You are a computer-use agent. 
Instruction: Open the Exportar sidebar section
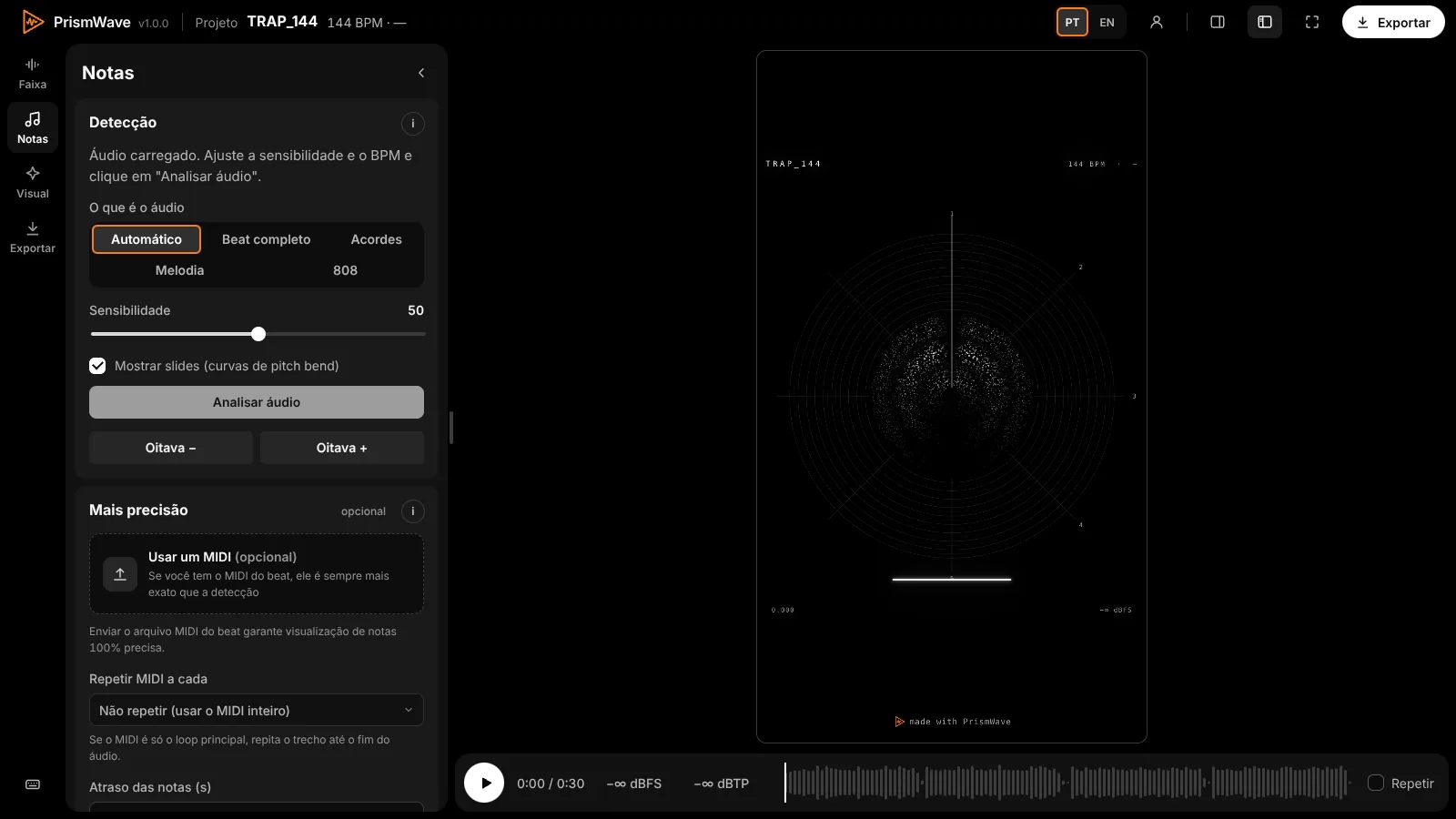[x=33, y=237]
